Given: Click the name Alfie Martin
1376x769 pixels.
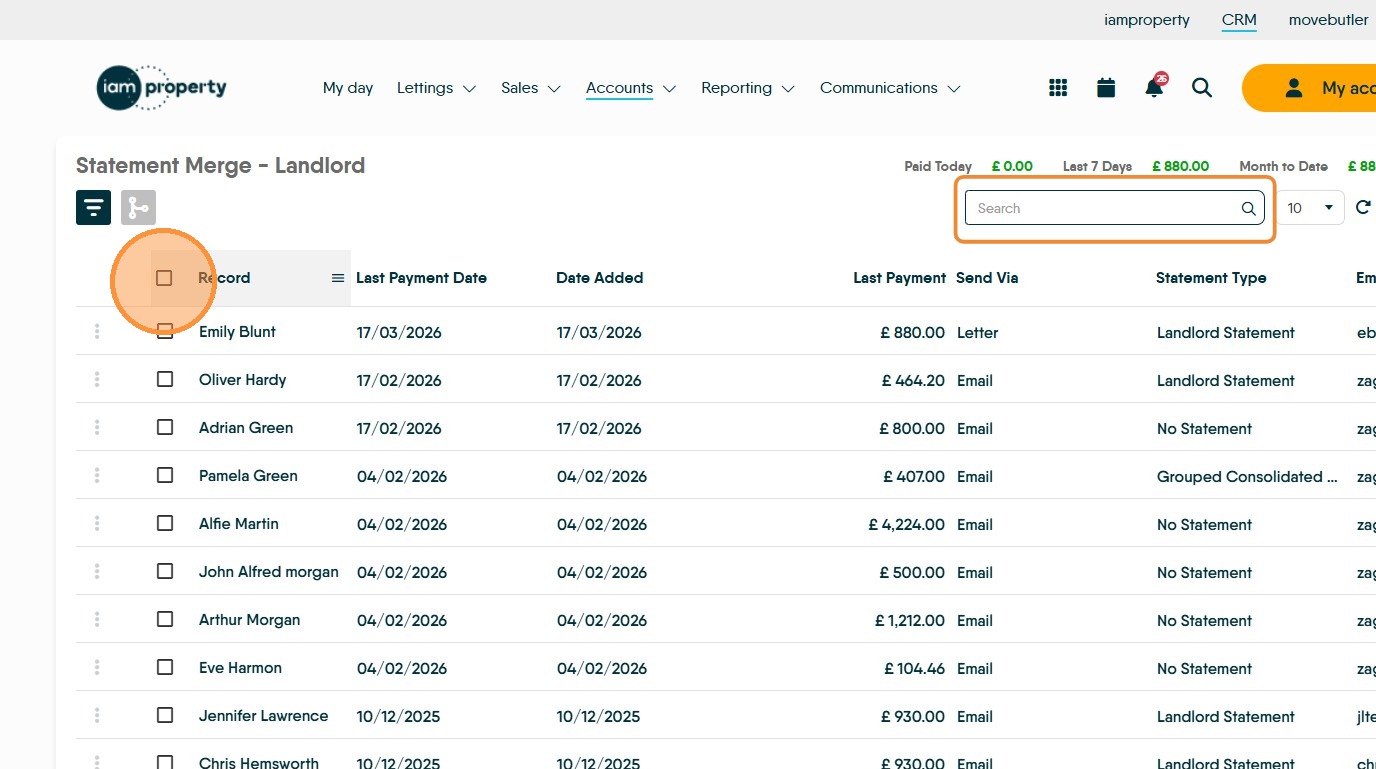Looking at the screenshot, I should click(x=239, y=524).
